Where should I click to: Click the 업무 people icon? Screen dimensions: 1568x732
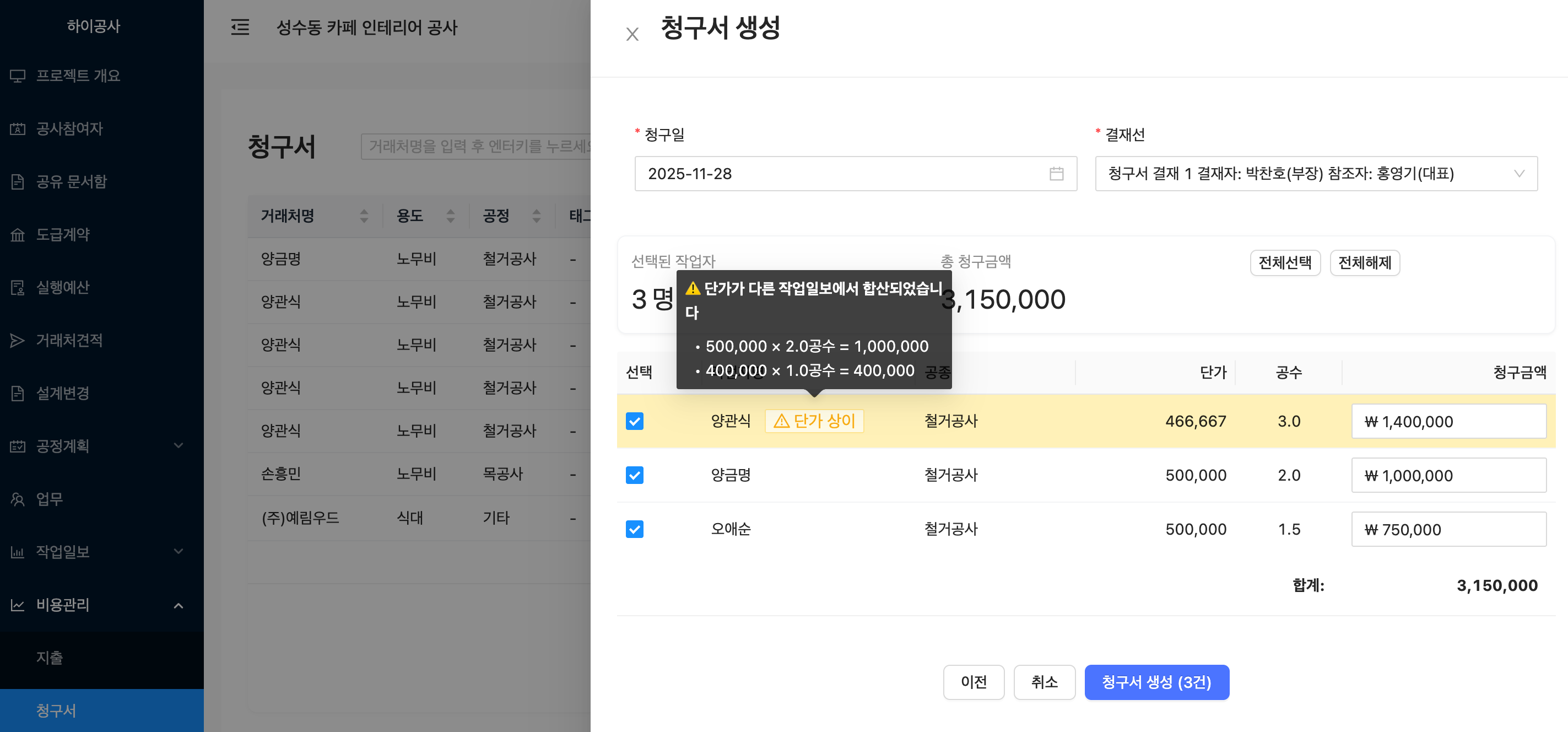coord(18,499)
